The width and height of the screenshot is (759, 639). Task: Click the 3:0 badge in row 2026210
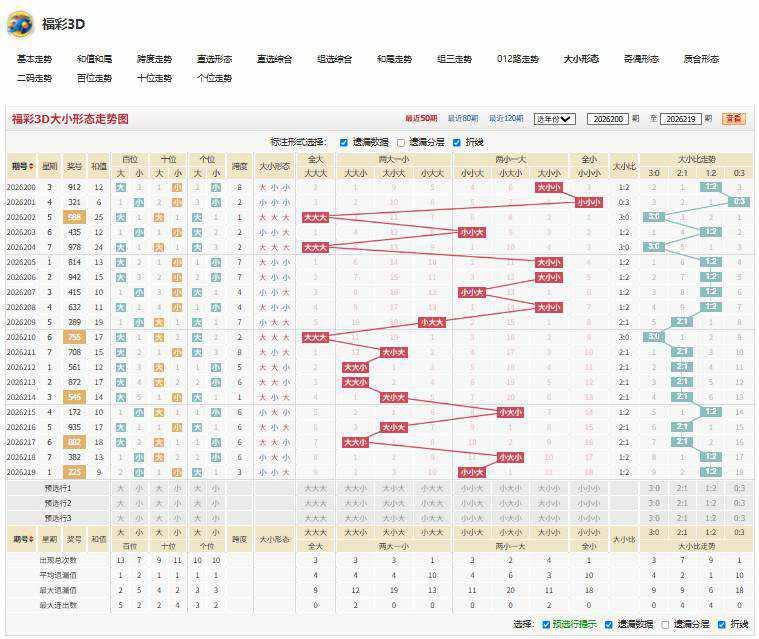click(x=654, y=336)
